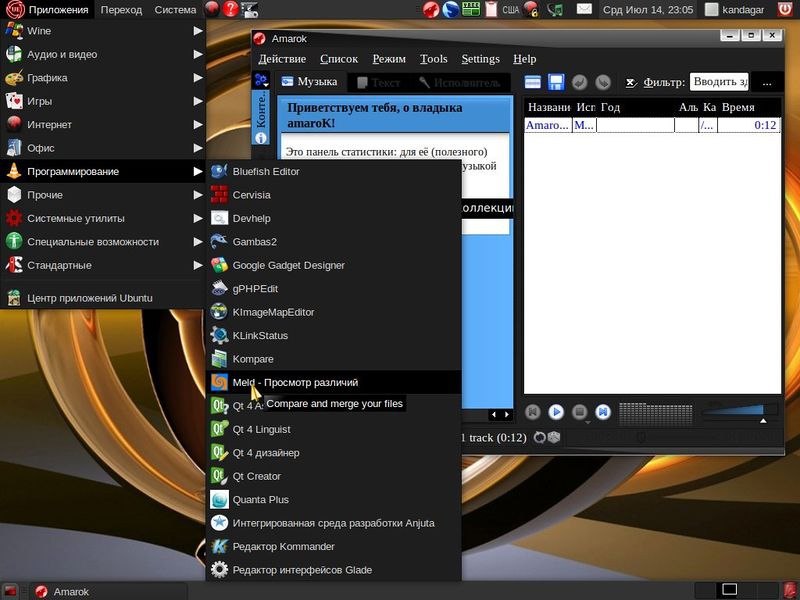Open Qt 4 Linguist

[x=334, y=430]
